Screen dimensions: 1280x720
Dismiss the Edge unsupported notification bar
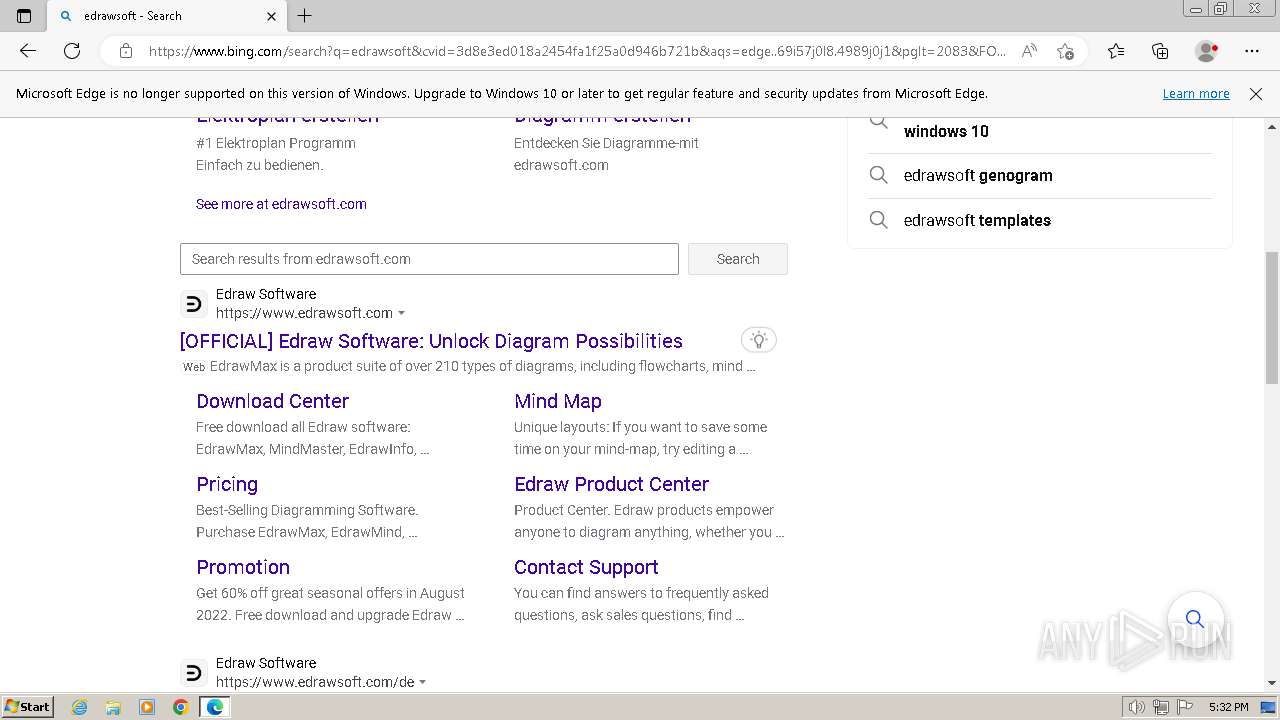[1256, 94]
